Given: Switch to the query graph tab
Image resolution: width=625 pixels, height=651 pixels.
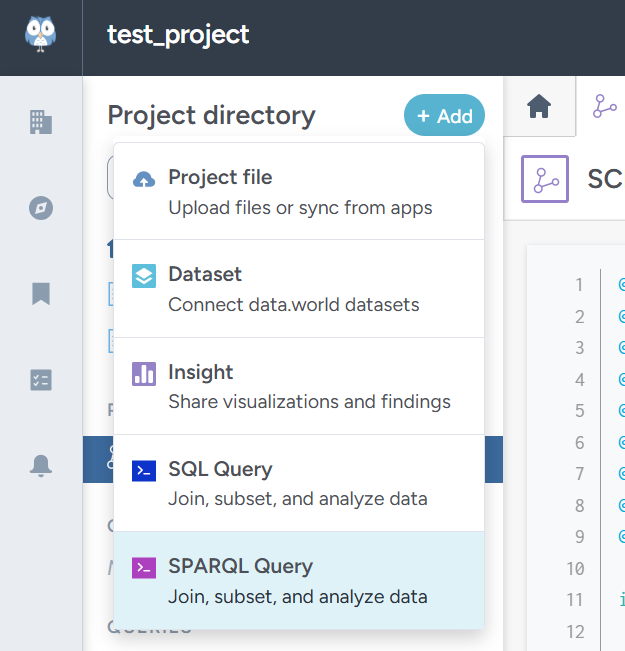Looking at the screenshot, I should point(604,107).
